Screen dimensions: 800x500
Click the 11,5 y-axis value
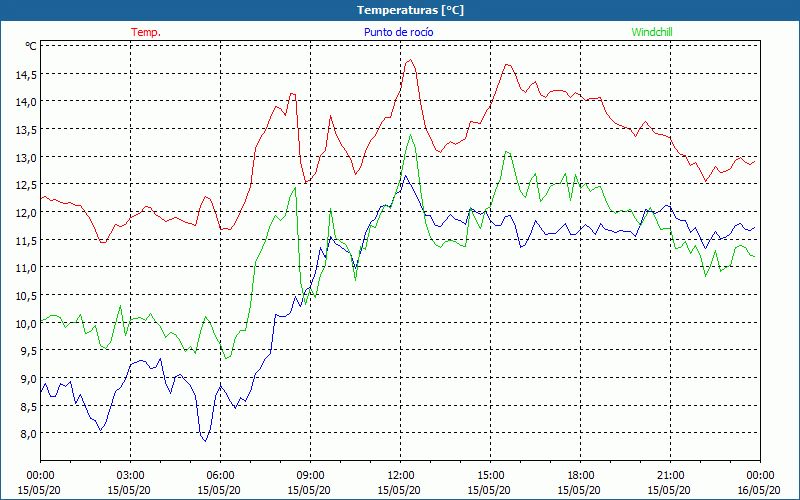click(26, 240)
